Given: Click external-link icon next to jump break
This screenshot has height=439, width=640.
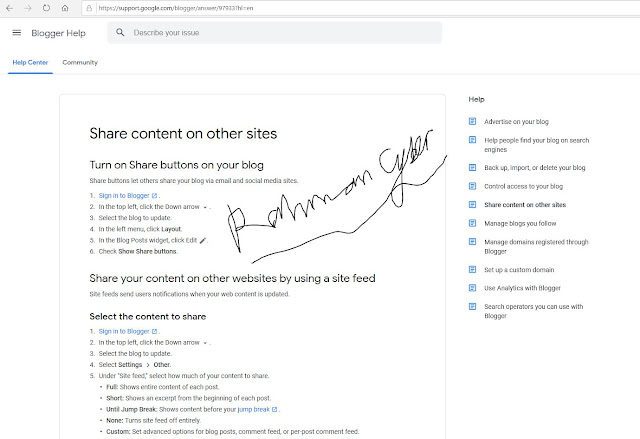Looking at the screenshot, I should coord(275,409).
